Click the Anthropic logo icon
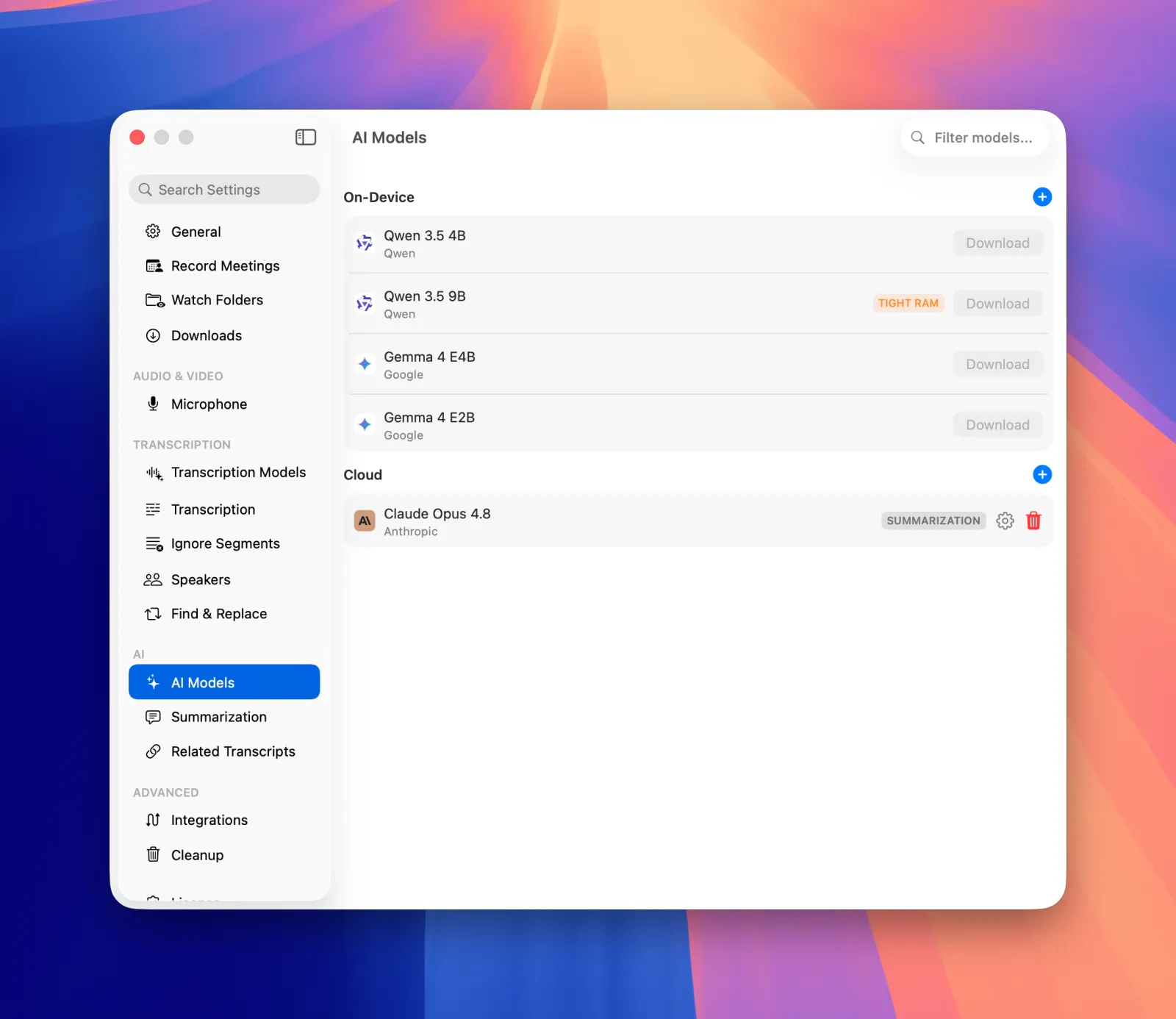The image size is (1176, 1019). pyautogui.click(x=365, y=521)
